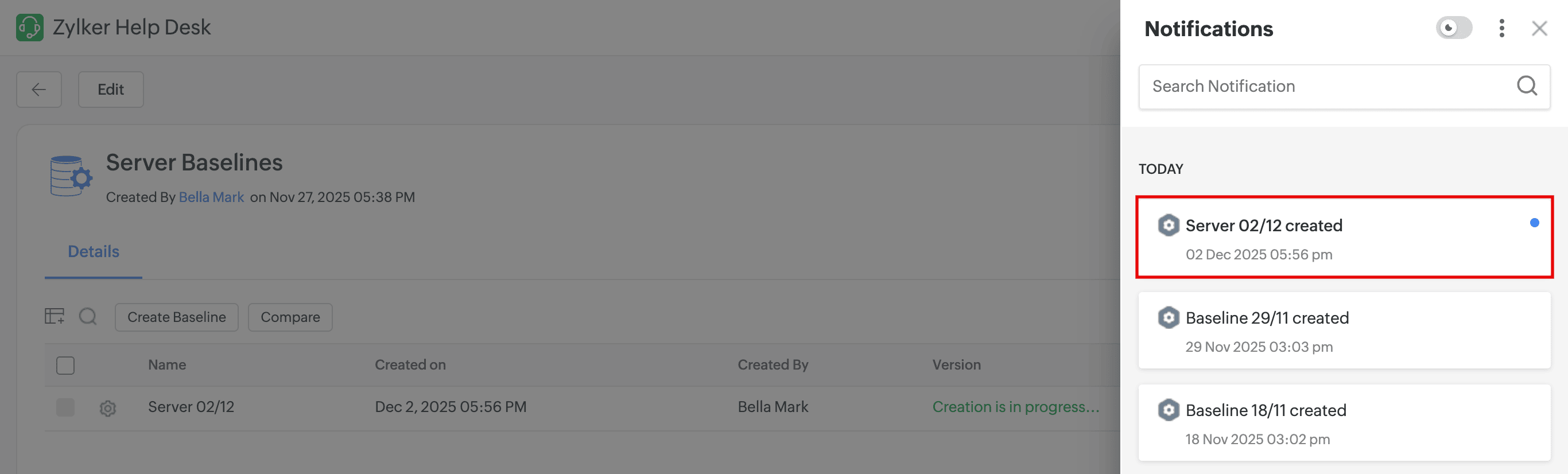
Task: Open the Bella Mark creator link
Action: [x=211, y=197]
